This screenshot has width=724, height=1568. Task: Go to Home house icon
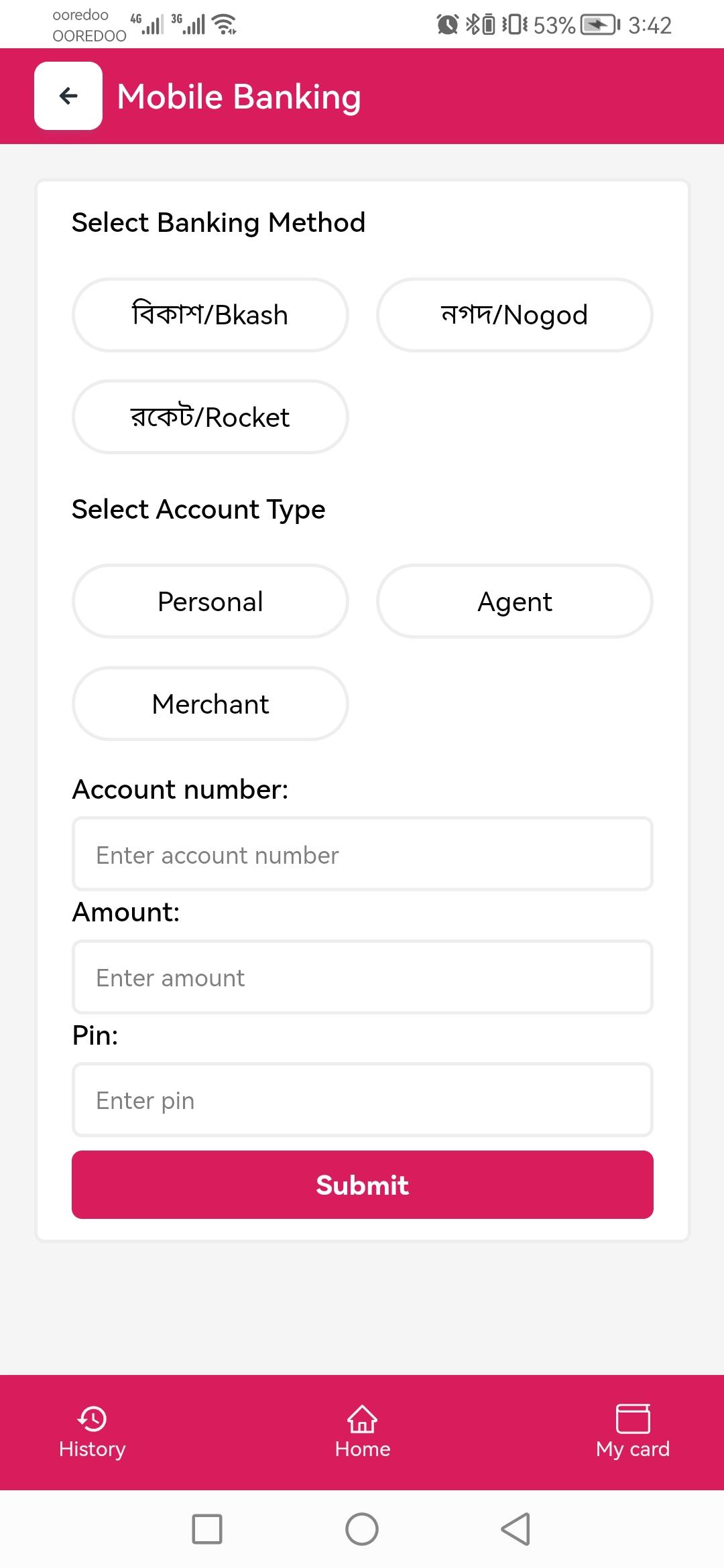pos(362,1419)
